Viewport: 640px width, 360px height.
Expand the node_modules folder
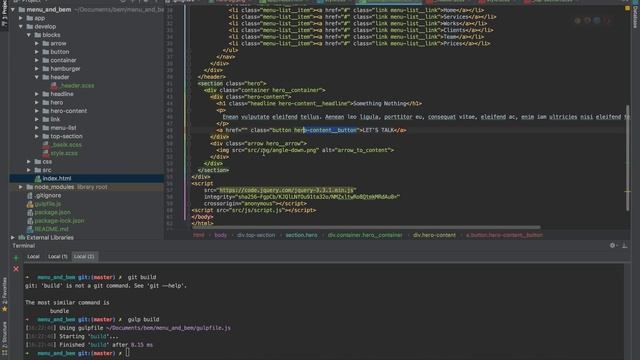click(21, 187)
